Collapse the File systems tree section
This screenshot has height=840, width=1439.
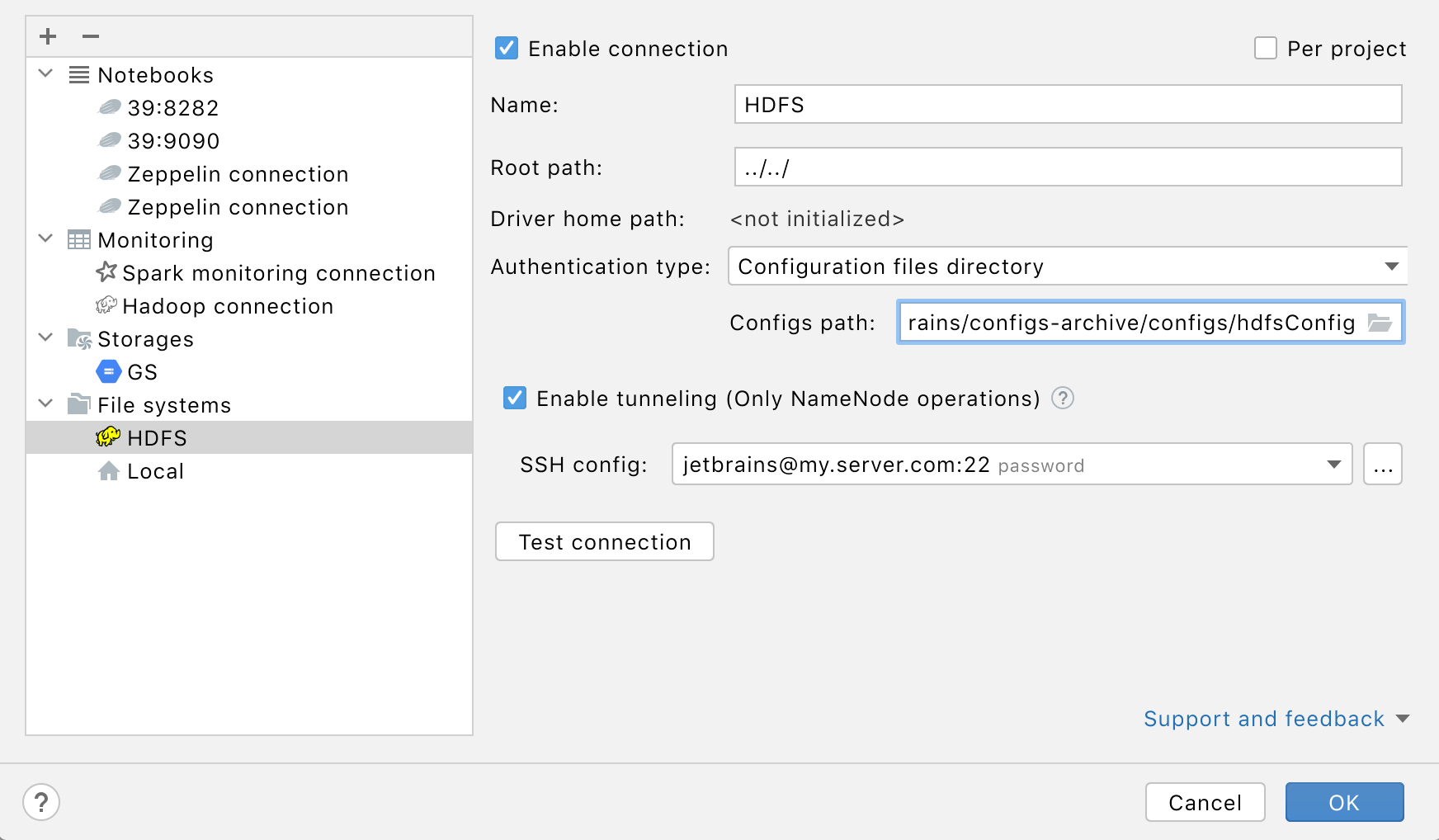[45, 404]
